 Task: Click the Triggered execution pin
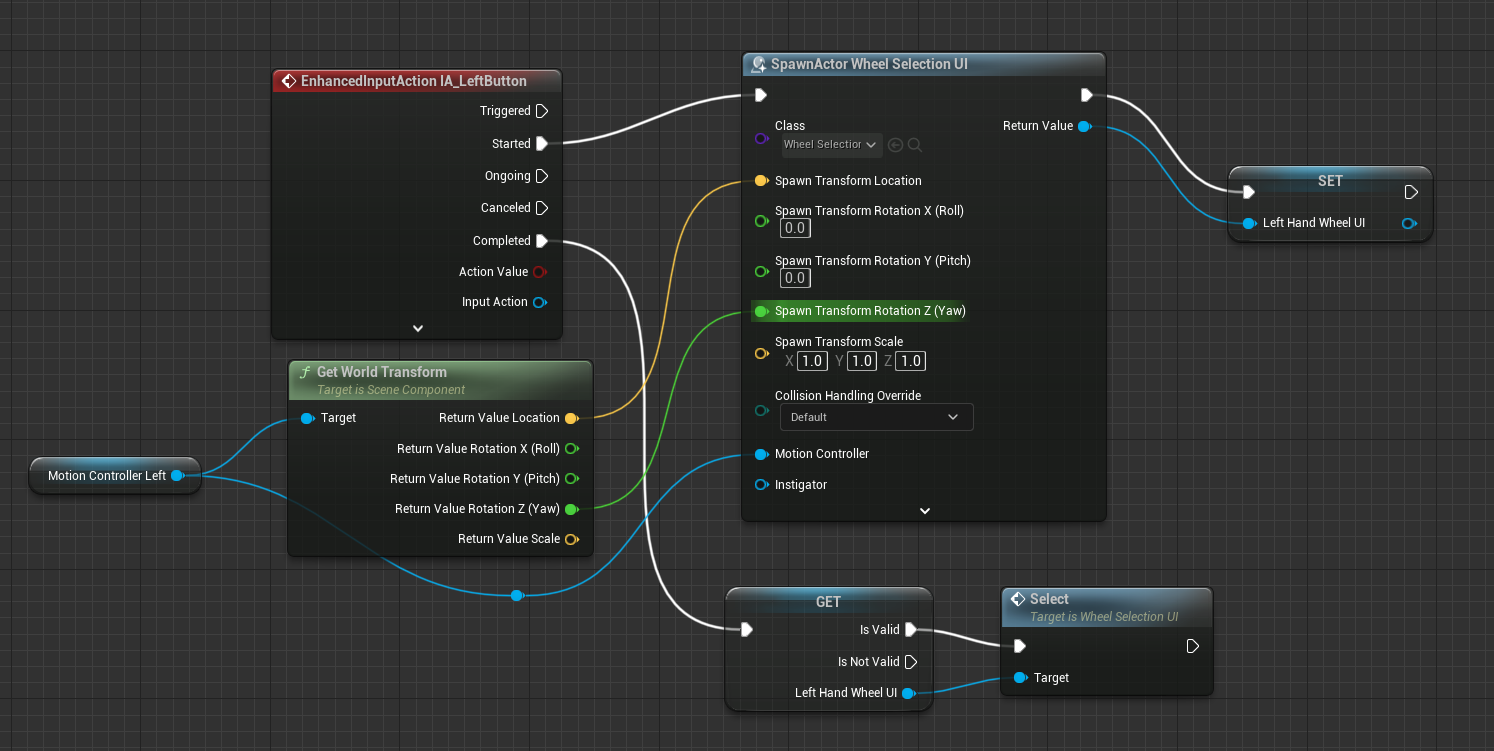click(541, 111)
